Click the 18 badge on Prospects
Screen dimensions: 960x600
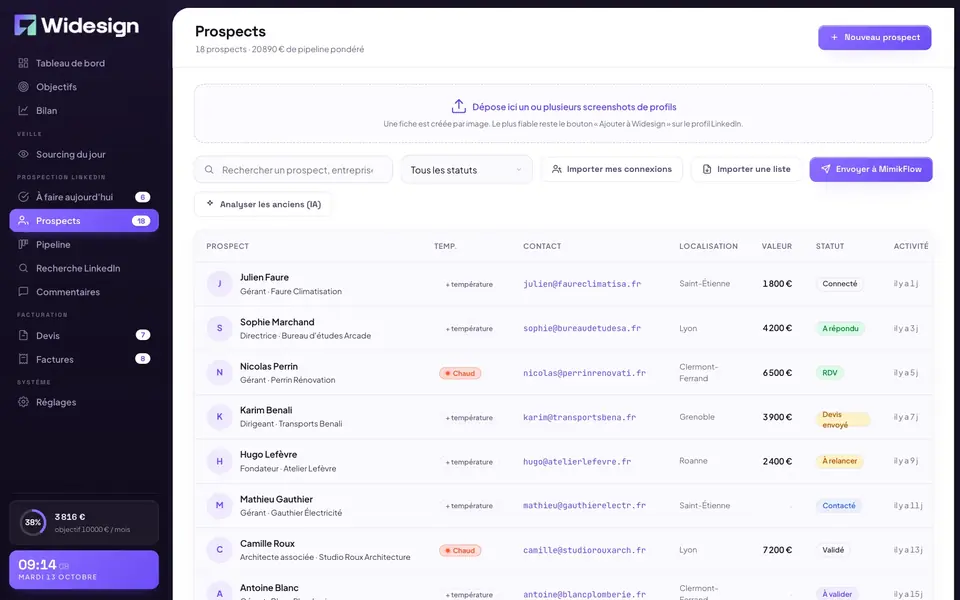coord(141,221)
